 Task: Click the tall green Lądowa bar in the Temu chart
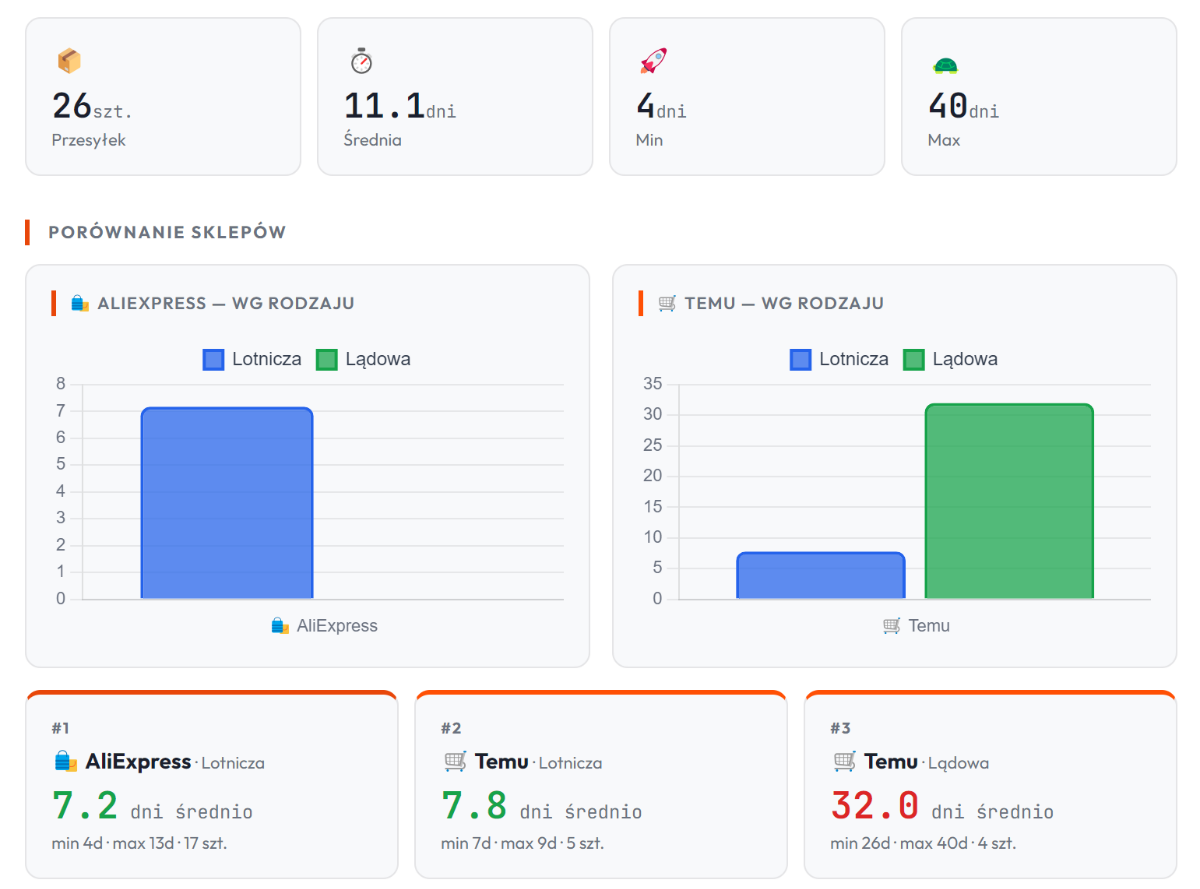(1009, 501)
